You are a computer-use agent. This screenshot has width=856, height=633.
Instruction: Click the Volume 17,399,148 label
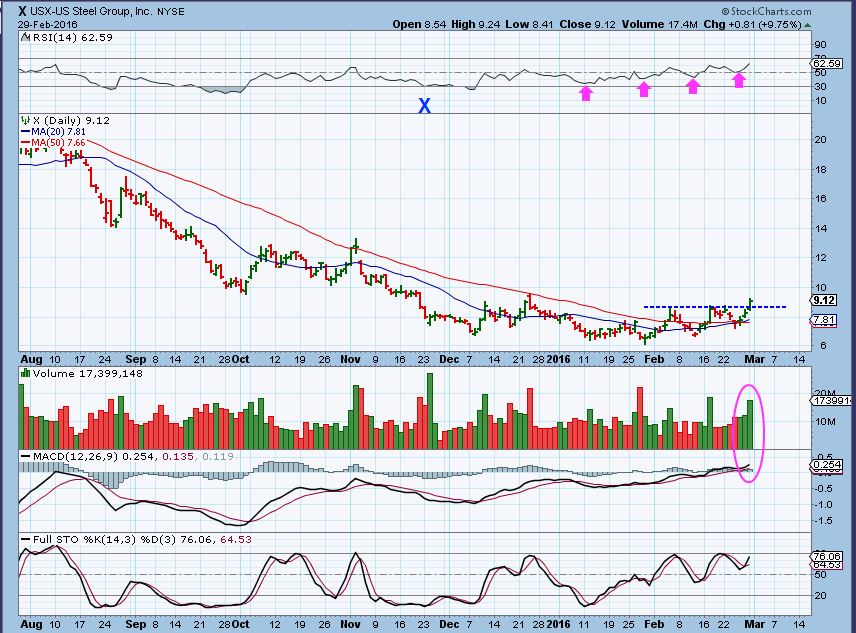click(x=88, y=373)
